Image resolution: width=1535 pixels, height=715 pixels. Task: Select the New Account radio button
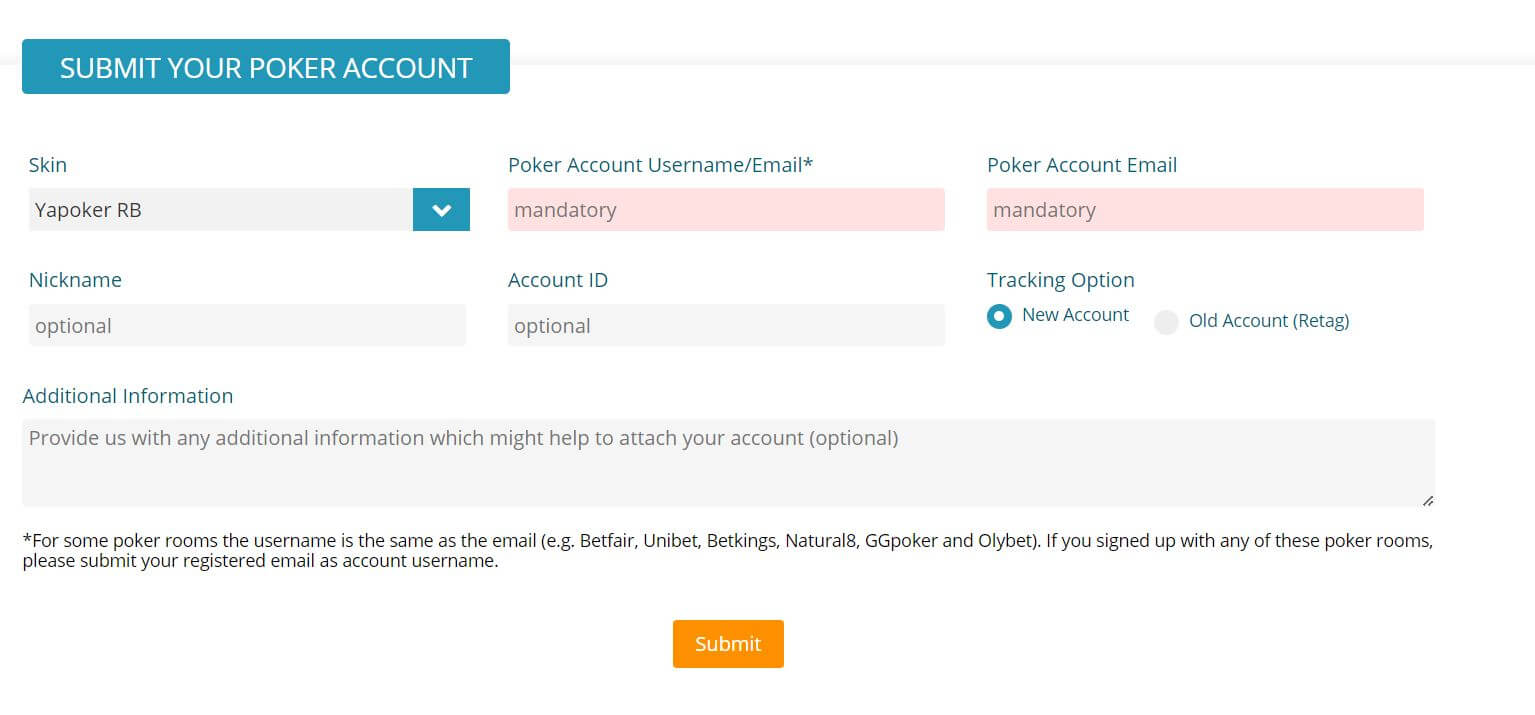point(999,316)
